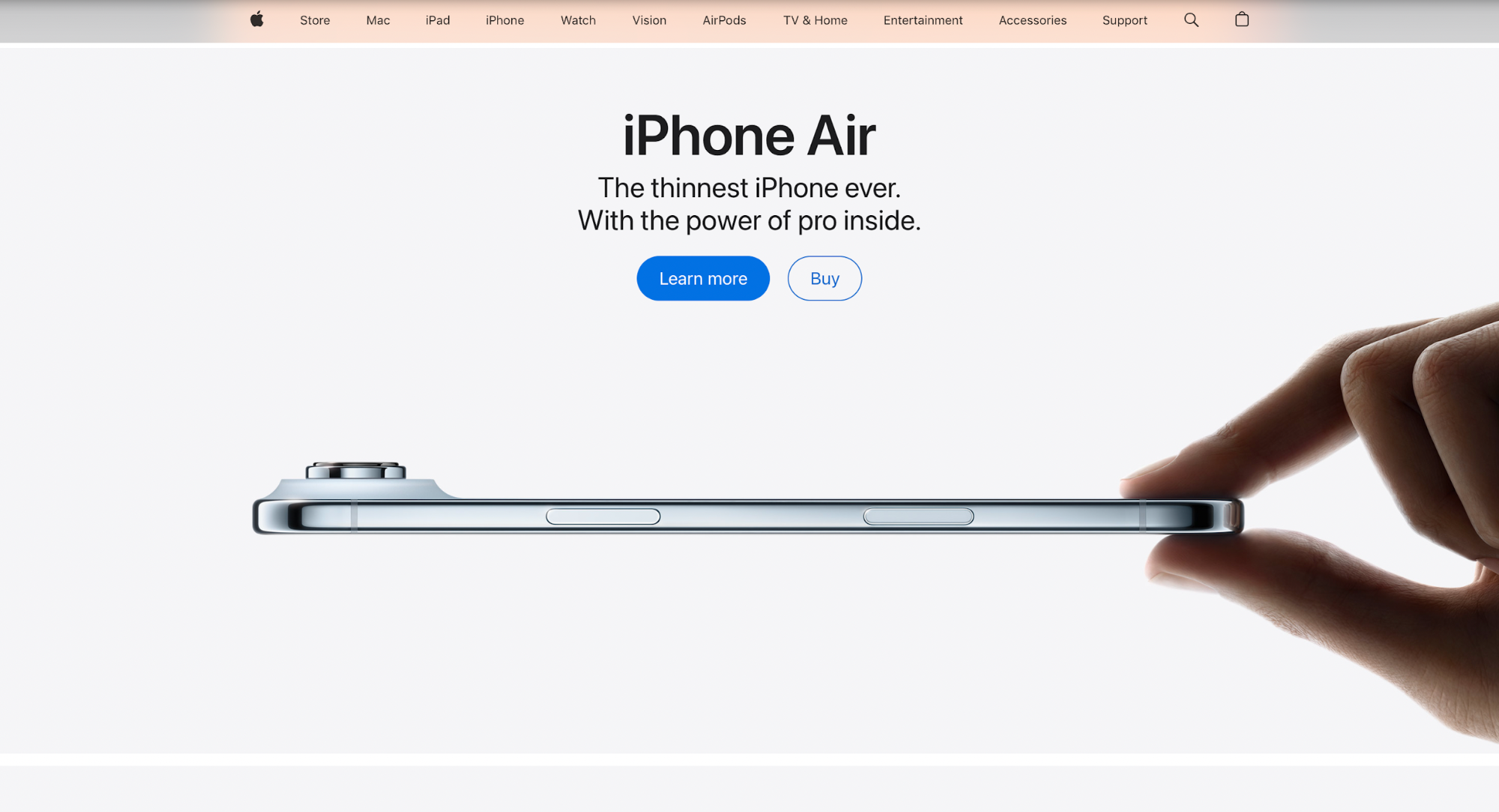Click the Apple logo icon

pos(256,19)
